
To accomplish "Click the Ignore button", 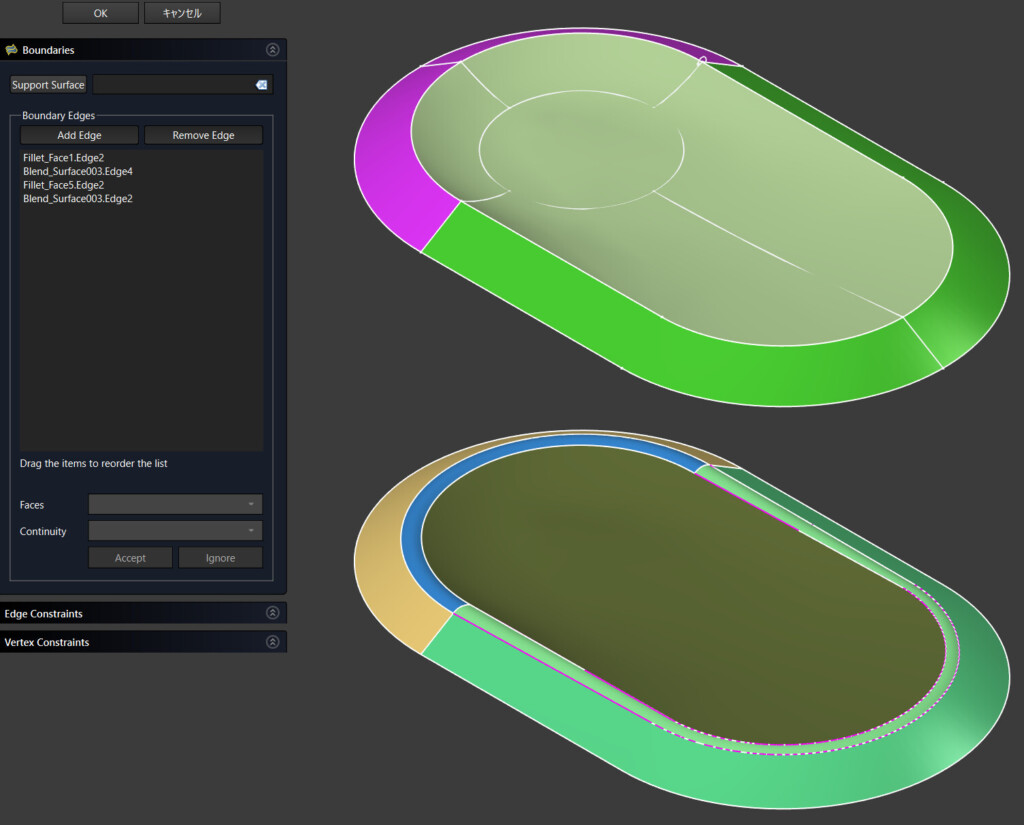I will point(220,558).
